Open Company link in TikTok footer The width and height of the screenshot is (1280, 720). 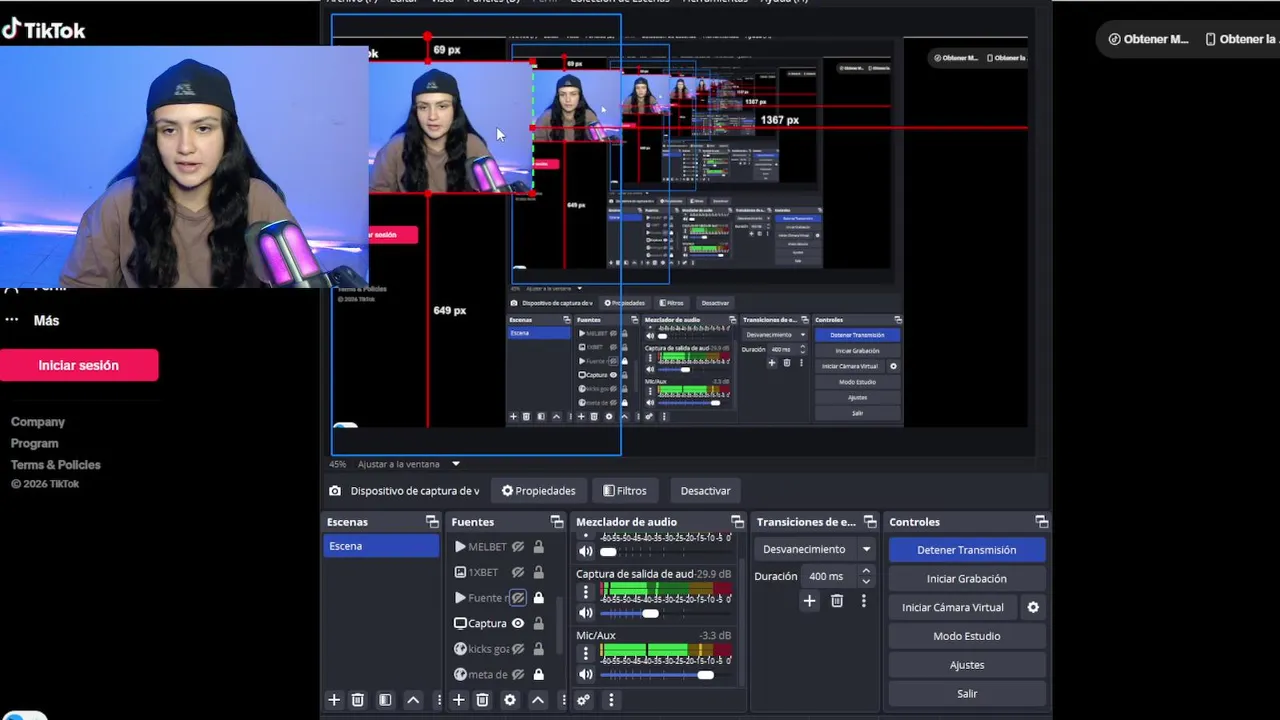(x=38, y=422)
